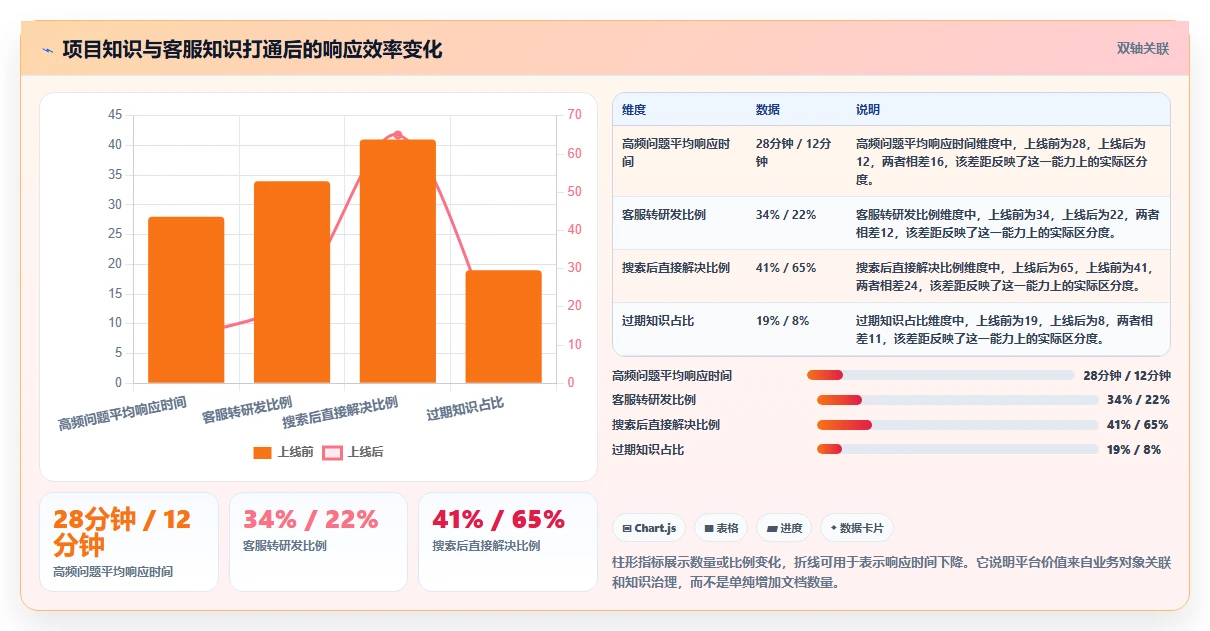The width and height of the screenshot is (1210, 631).
Task: Click the 数据卡片 tag chip
Action: click(x=857, y=528)
